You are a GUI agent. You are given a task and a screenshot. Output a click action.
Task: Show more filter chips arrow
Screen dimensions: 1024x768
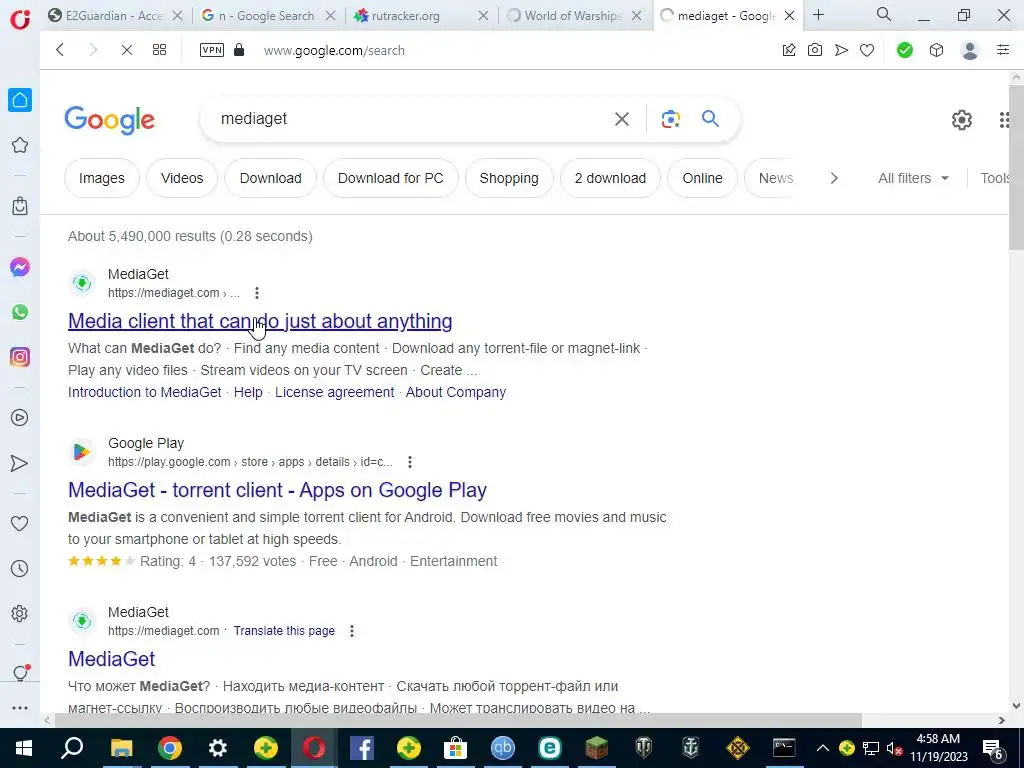(834, 178)
